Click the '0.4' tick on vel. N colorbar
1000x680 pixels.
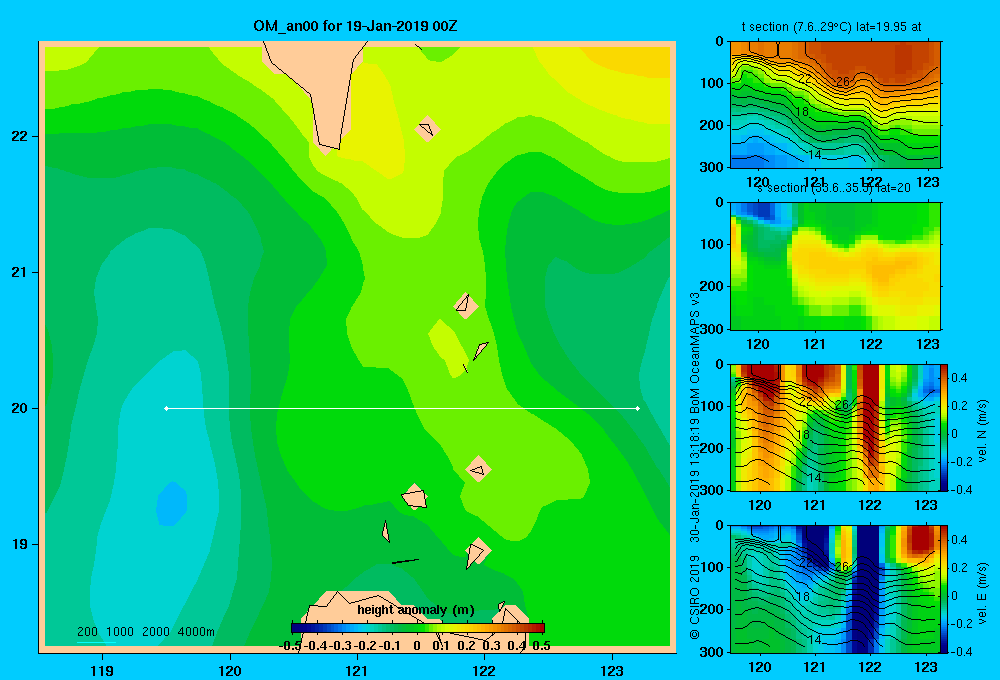pos(959,378)
